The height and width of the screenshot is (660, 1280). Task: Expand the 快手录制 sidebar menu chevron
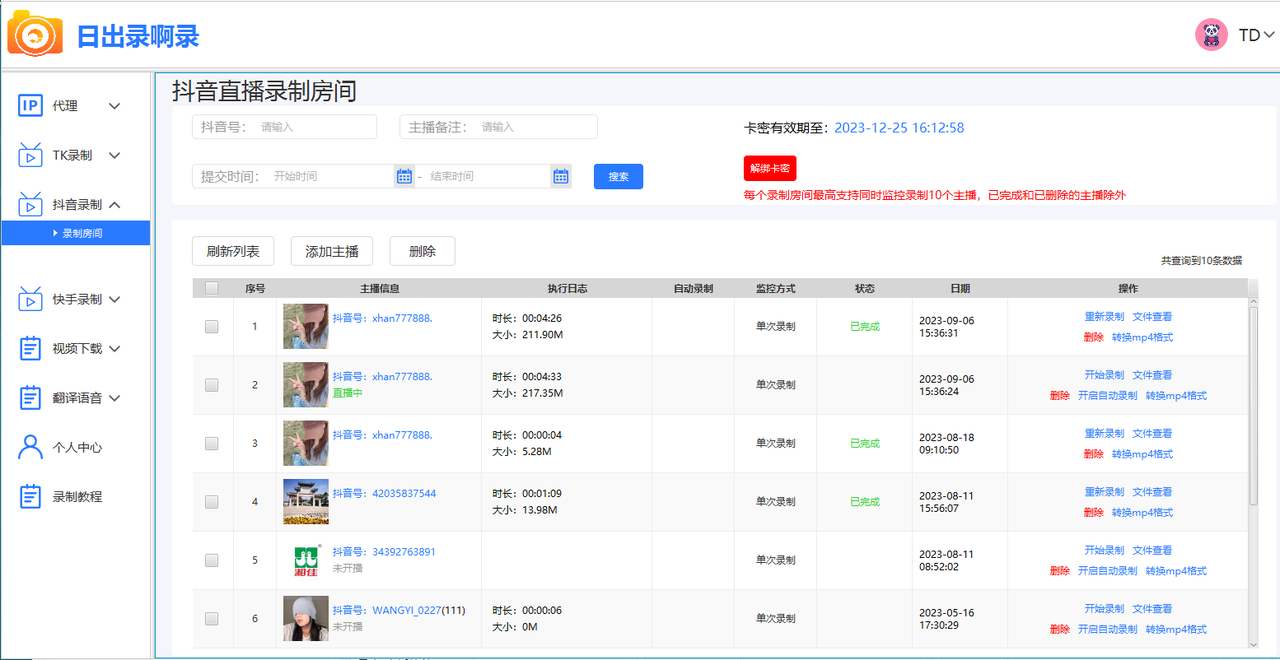(114, 299)
